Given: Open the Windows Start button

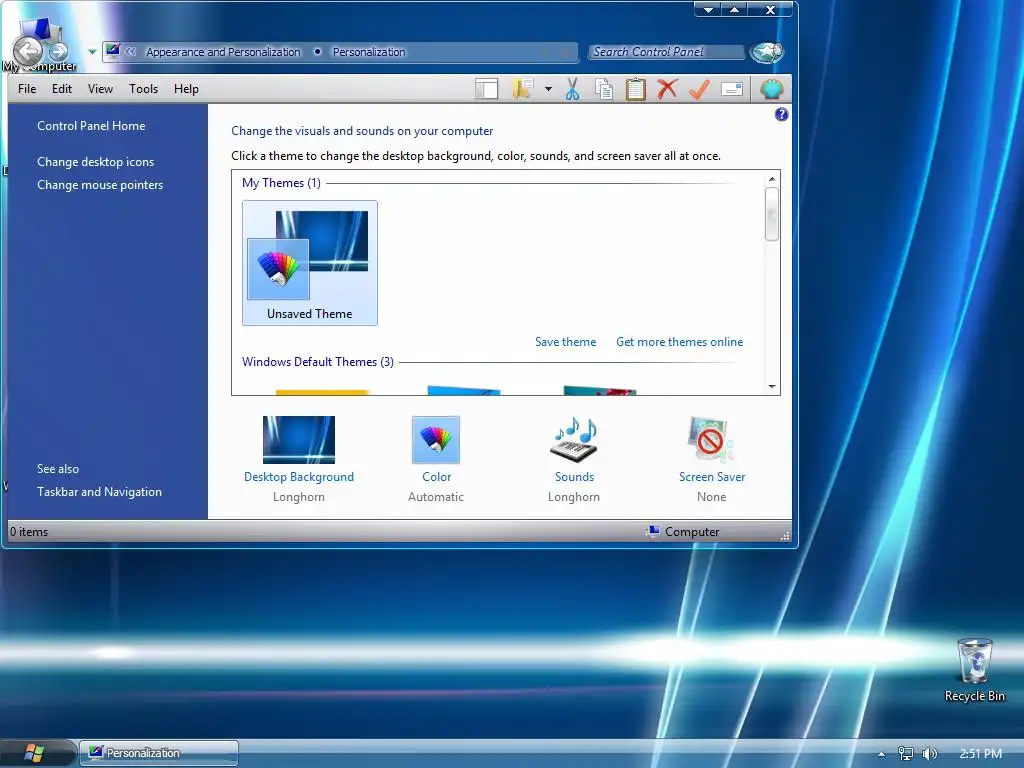Looking at the screenshot, I should click(x=34, y=753).
